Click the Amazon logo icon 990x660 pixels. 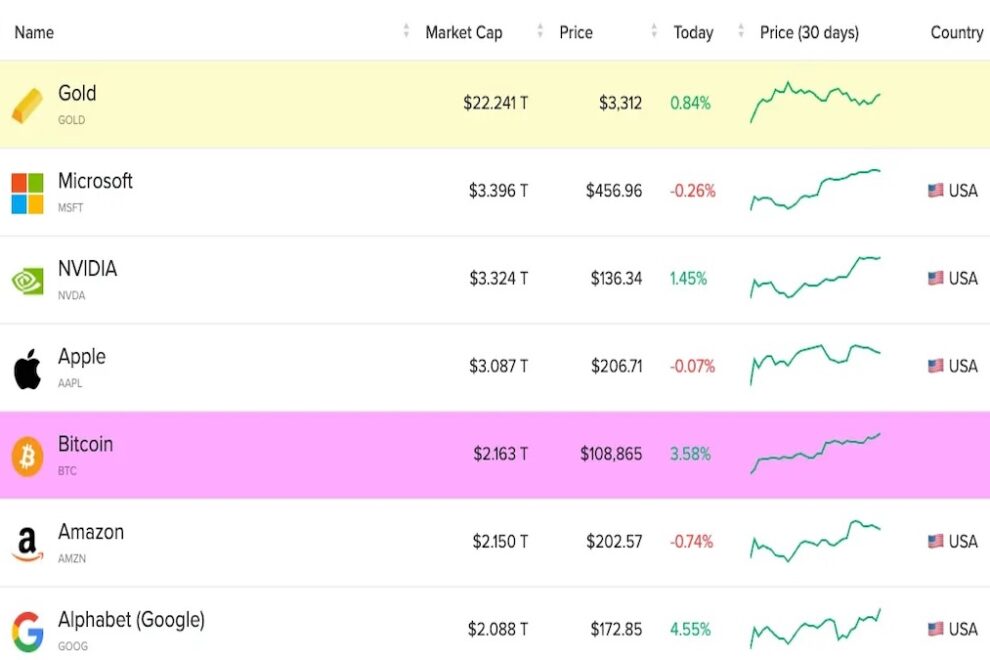pyautogui.click(x=27, y=544)
